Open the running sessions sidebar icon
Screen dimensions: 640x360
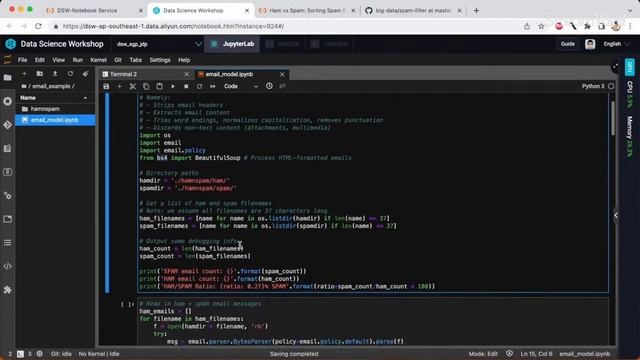pyautogui.click(x=7, y=101)
